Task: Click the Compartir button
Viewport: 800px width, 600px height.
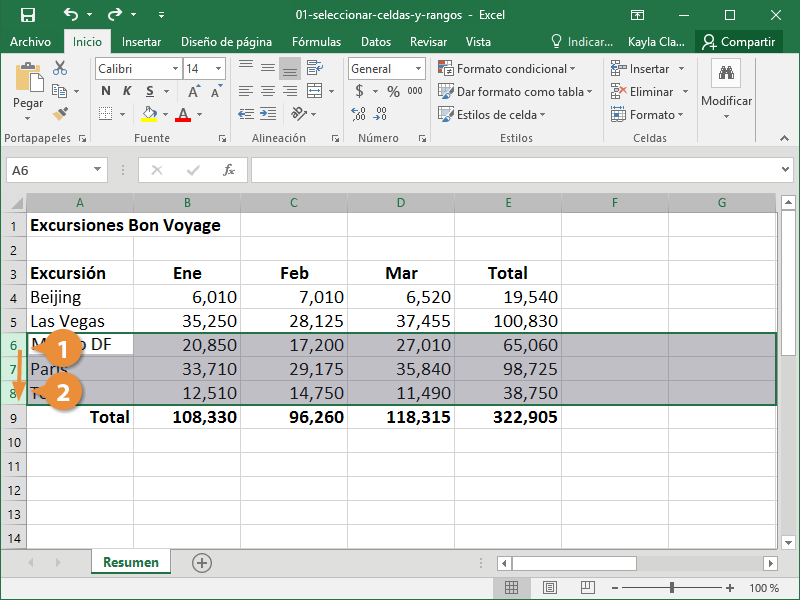Action: point(739,42)
